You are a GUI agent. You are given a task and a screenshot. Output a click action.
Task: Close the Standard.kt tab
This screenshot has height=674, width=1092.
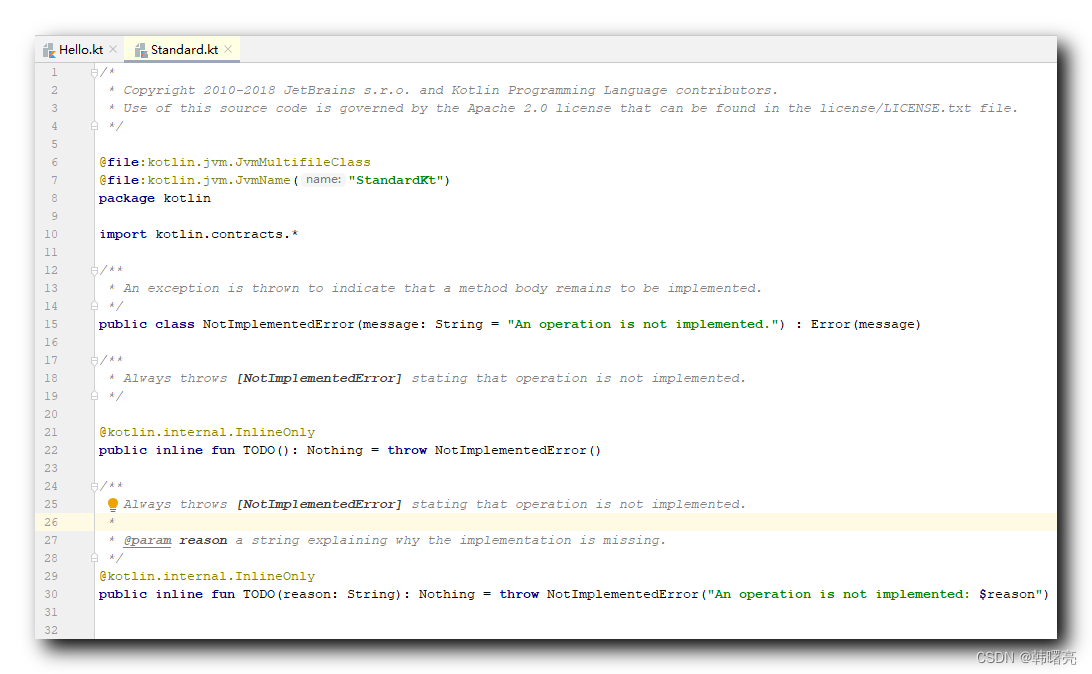click(228, 49)
